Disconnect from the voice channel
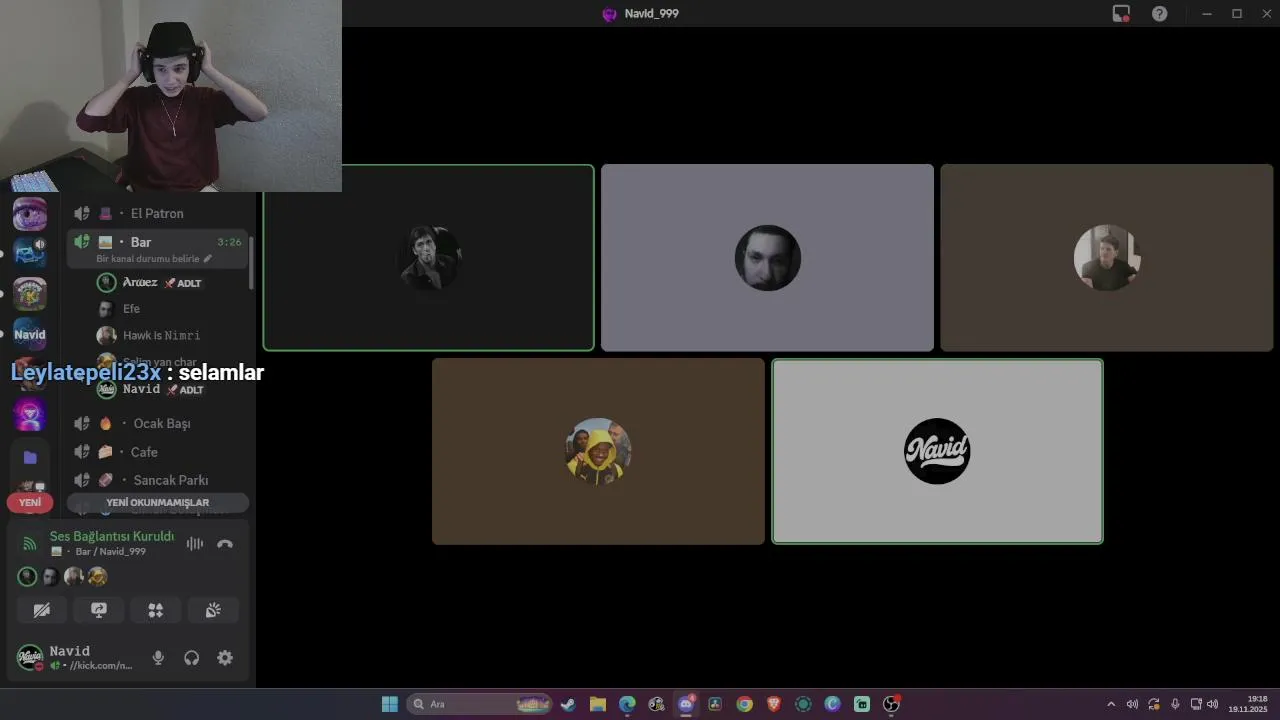 point(225,544)
